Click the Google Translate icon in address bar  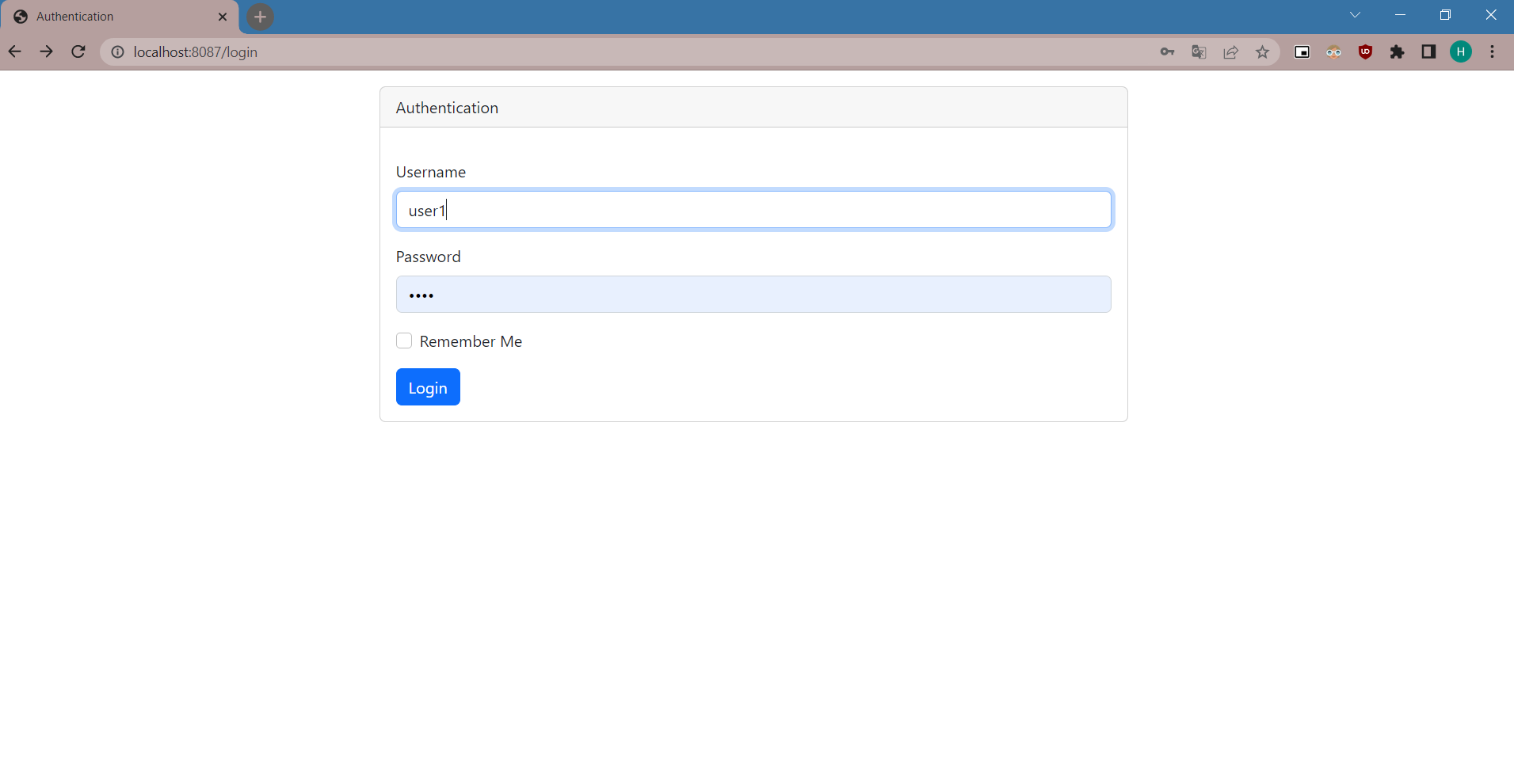point(1199,51)
